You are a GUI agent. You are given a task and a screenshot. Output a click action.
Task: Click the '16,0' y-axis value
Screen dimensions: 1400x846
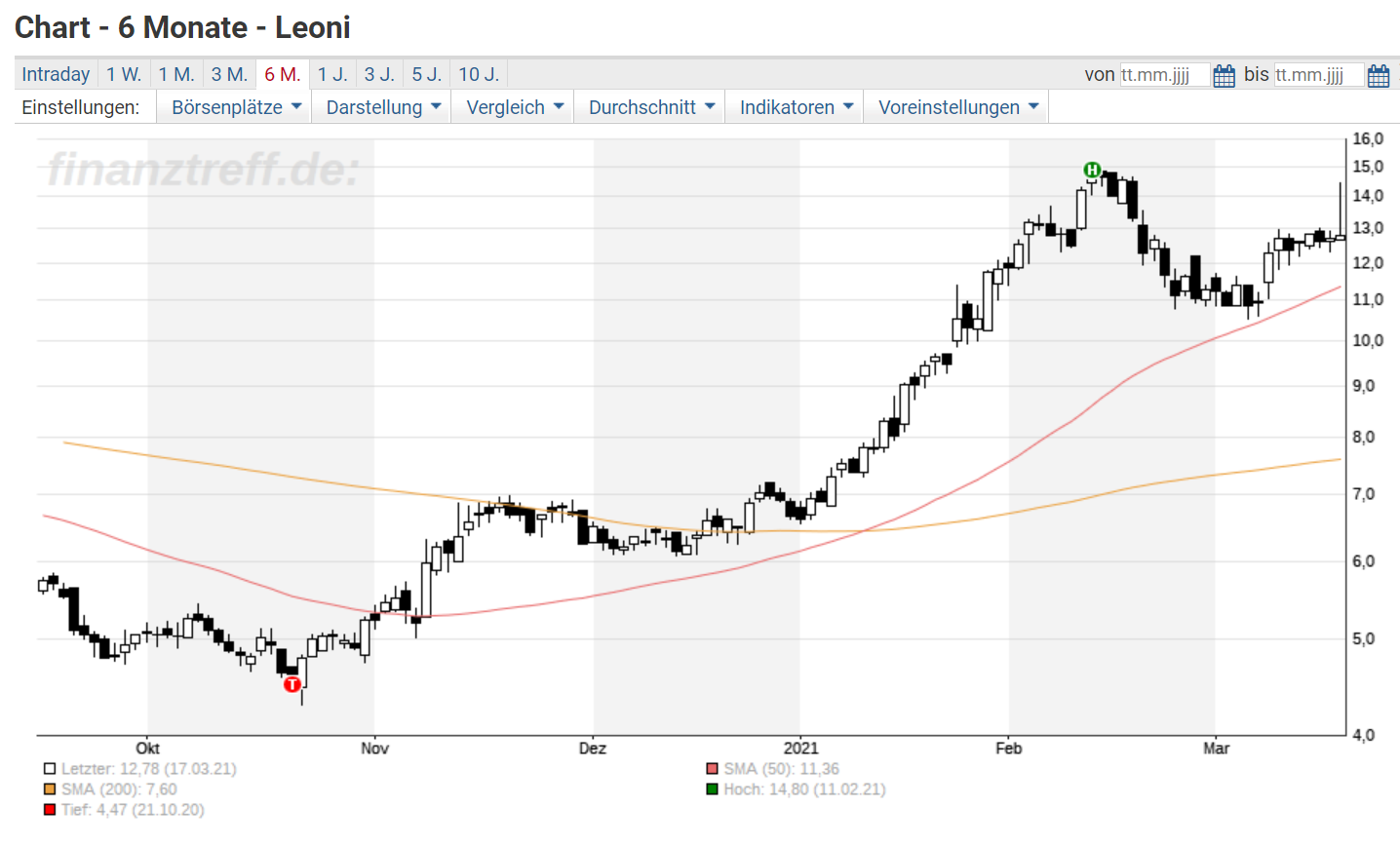(1368, 139)
